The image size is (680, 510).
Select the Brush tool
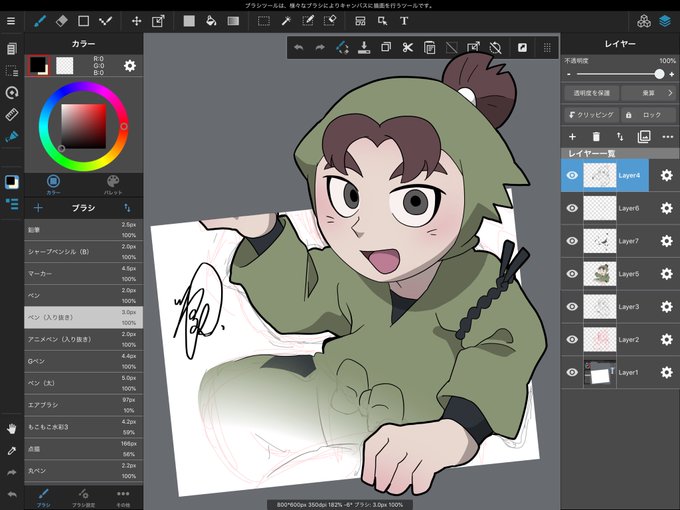coord(40,21)
